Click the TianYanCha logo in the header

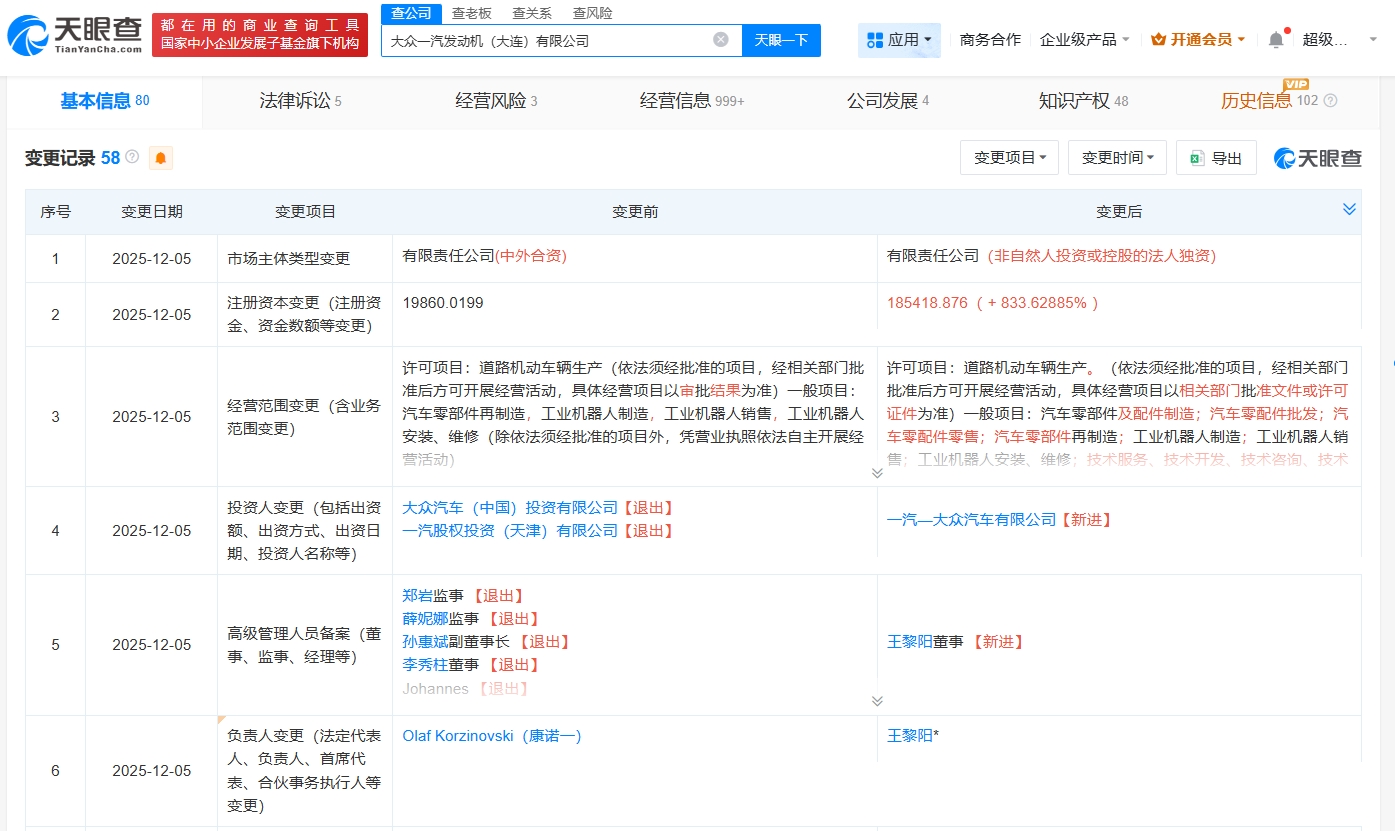click(x=75, y=35)
